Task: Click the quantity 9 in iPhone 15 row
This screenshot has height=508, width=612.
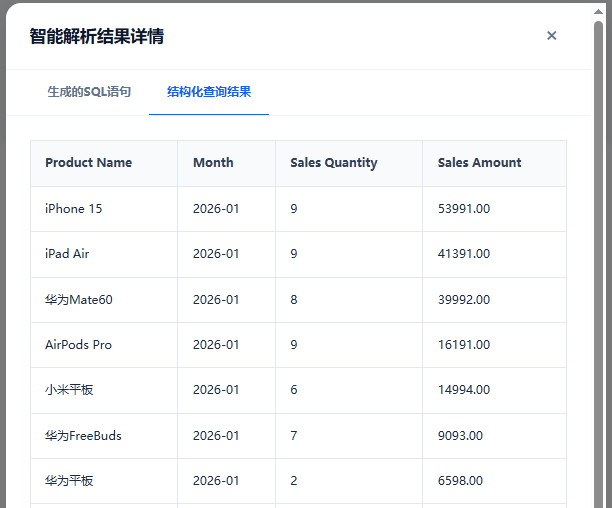Action: [x=294, y=209]
